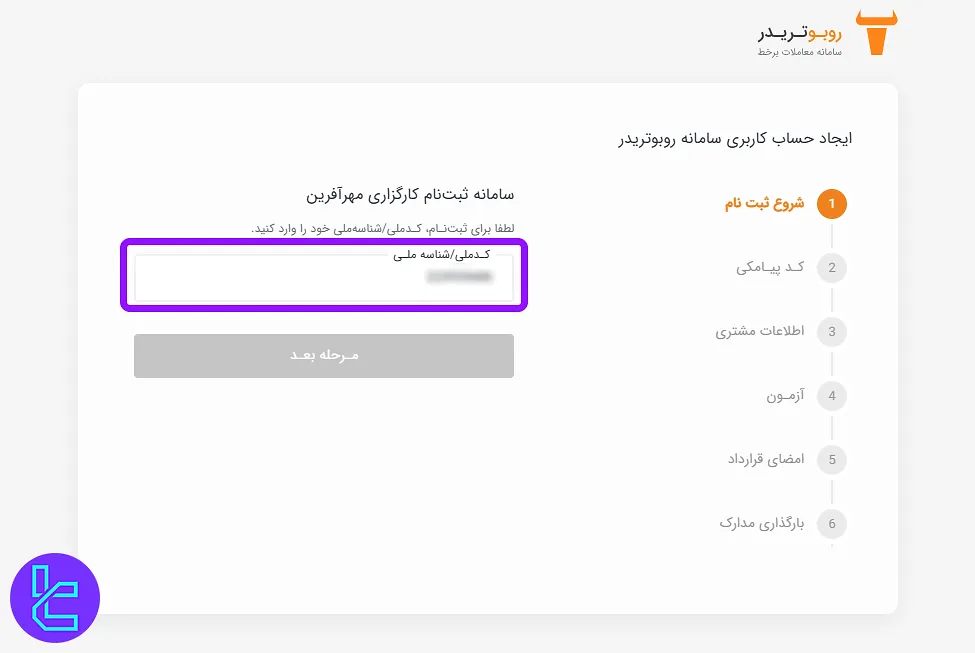This screenshot has height=653, width=975.
Task: Click the watermark logo at bottom left
Action: (55, 597)
